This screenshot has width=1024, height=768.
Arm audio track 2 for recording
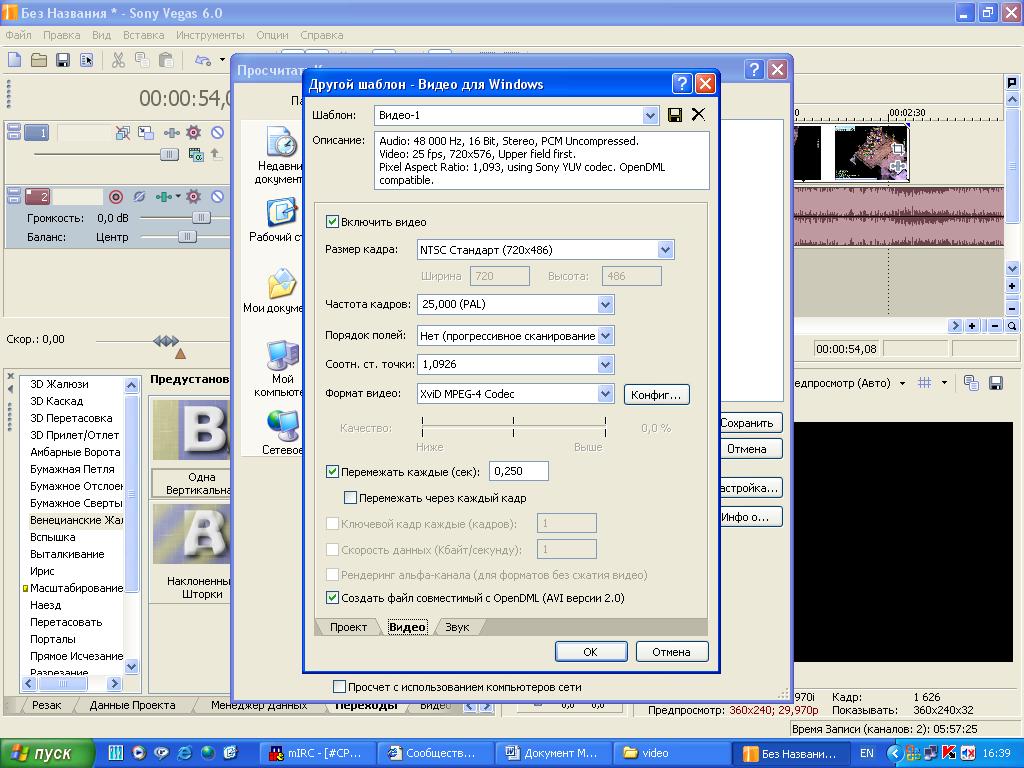(x=116, y=197)
